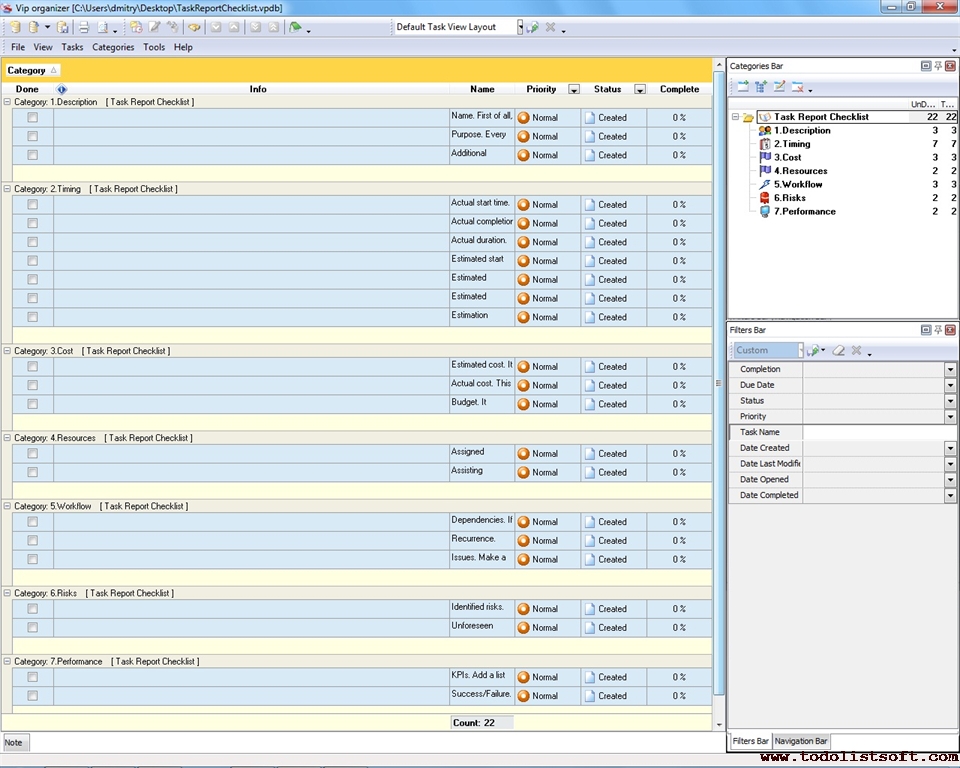
Task: Open the Completion filter dropdown
Action: [x=949, y=370]
